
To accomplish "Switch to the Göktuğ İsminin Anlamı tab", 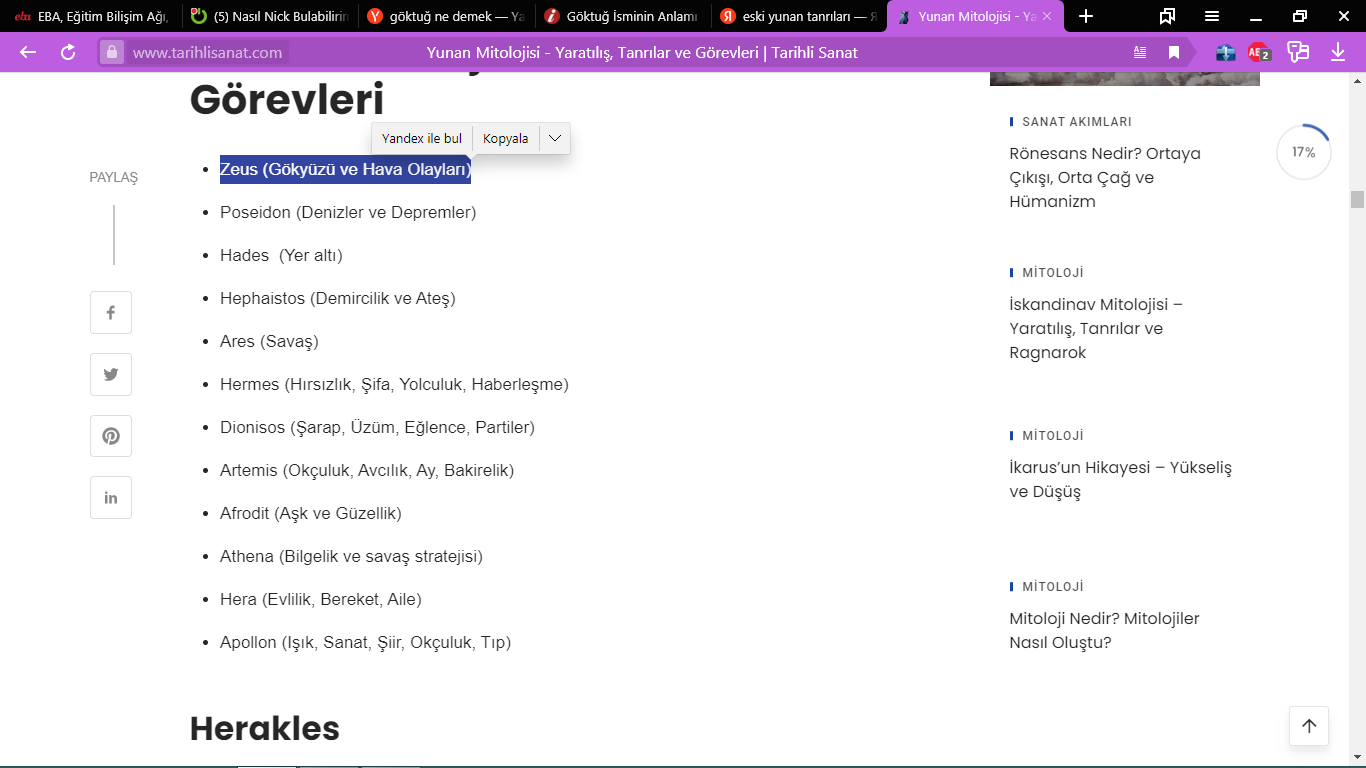I will coord(623,16).
